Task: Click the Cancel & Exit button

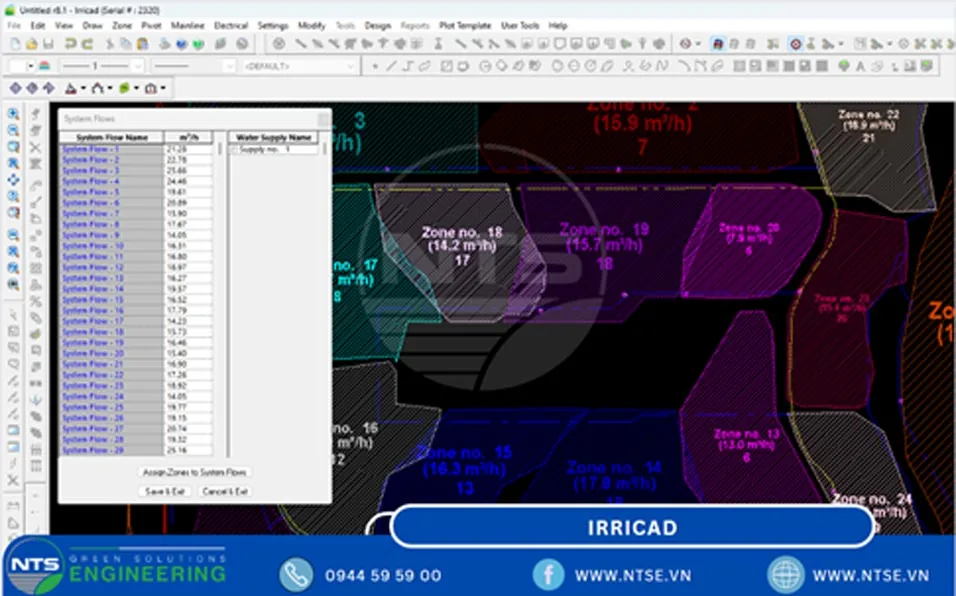Action: point(225,491)
